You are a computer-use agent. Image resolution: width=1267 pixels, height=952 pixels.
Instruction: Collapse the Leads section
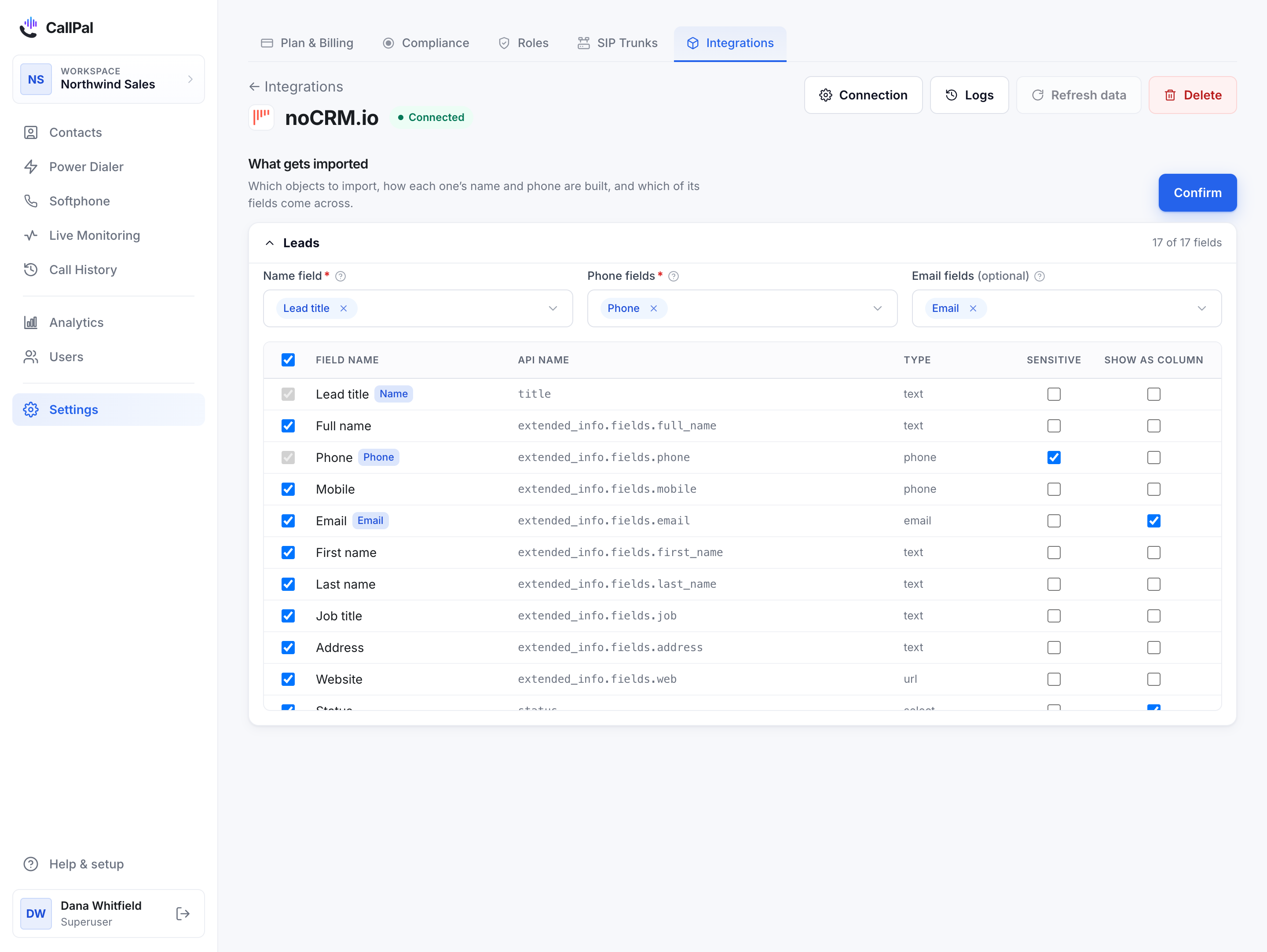click(x=270, y=243)
